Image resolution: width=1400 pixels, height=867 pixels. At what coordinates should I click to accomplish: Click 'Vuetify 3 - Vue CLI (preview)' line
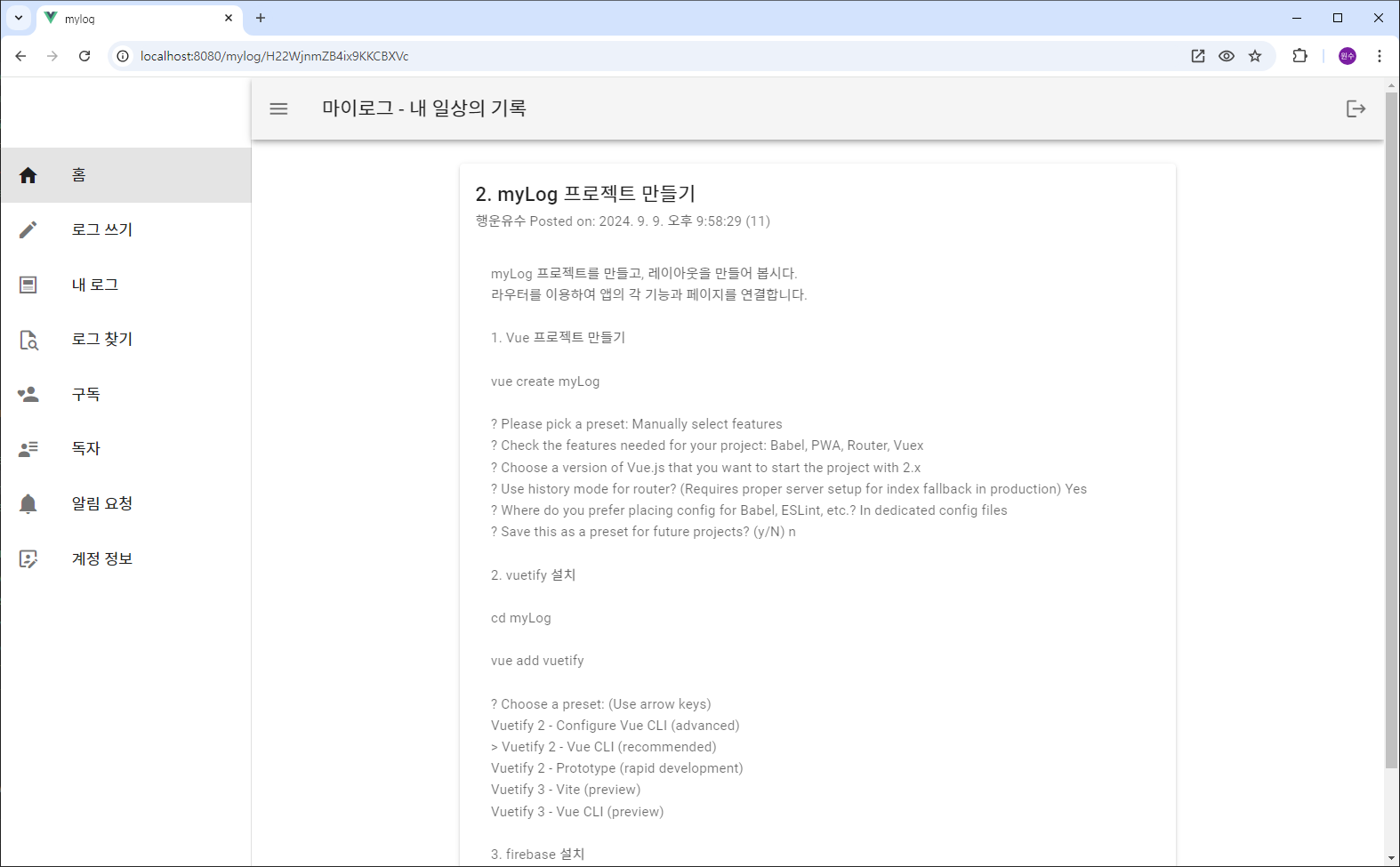(x=577, y=812)
